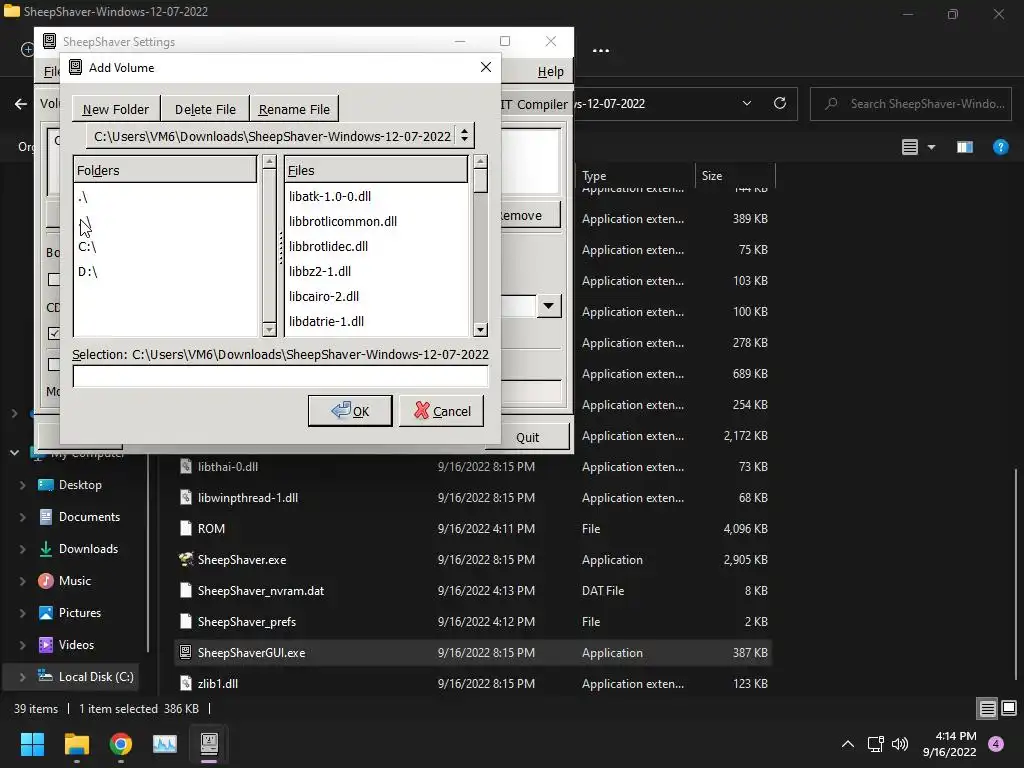Select libdatrie-1.dll in Files list
The image size is (1024, 768).
tap(327, 321)
